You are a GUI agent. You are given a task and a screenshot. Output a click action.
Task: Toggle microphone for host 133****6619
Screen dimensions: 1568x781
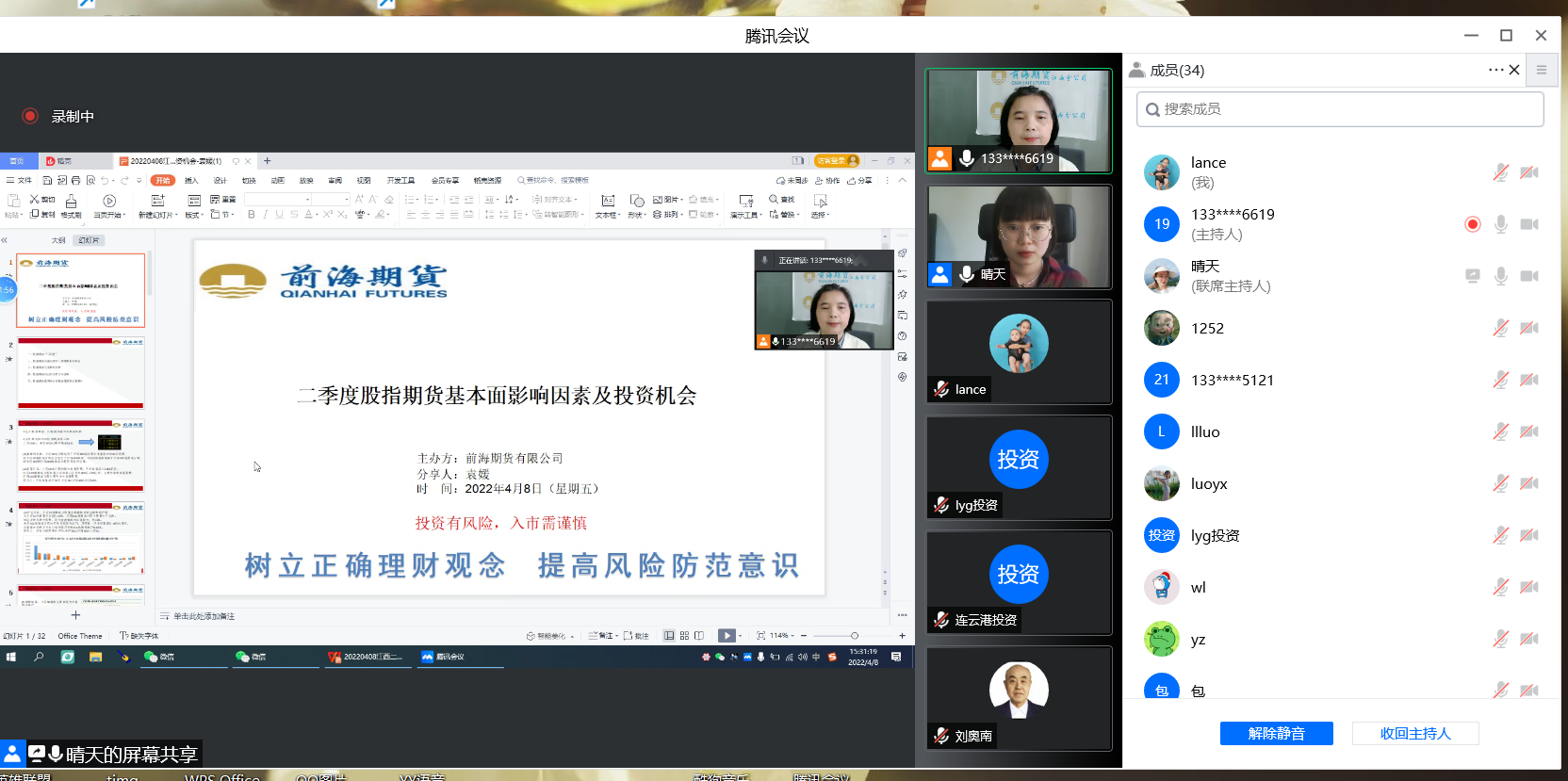click(x=1501, y=224)
